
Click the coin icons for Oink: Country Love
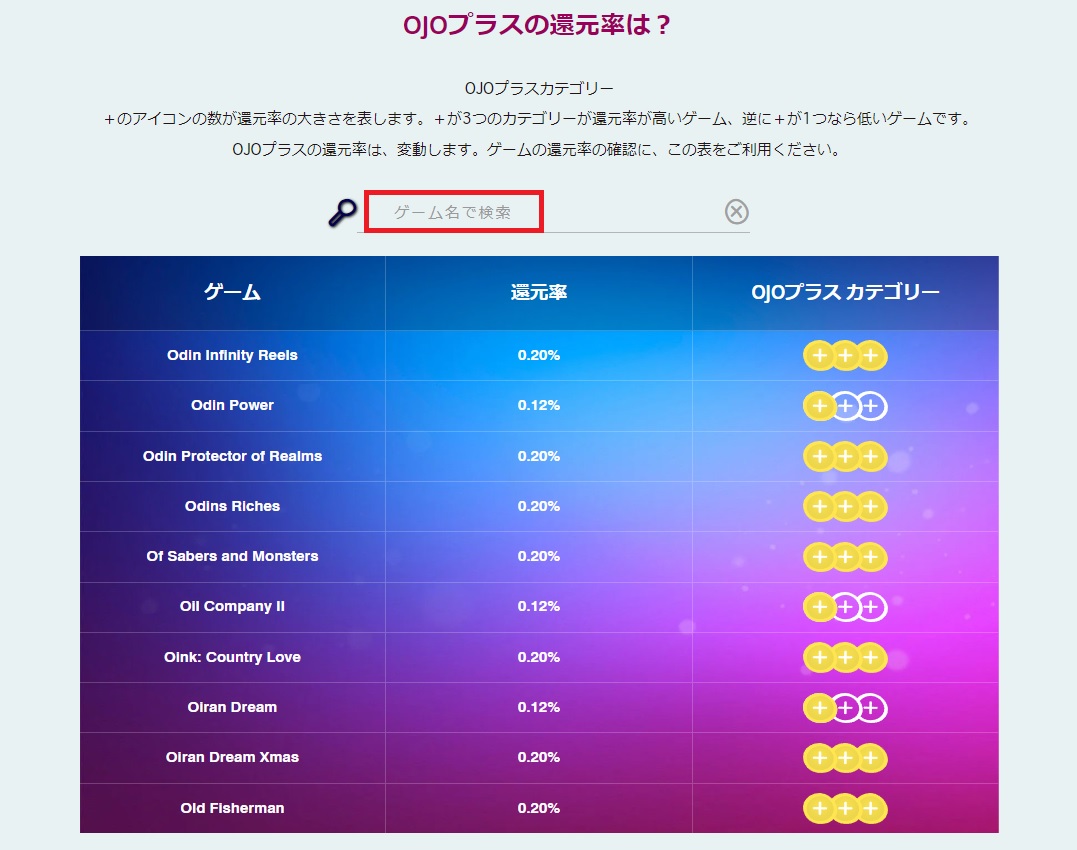coord(845,658)
